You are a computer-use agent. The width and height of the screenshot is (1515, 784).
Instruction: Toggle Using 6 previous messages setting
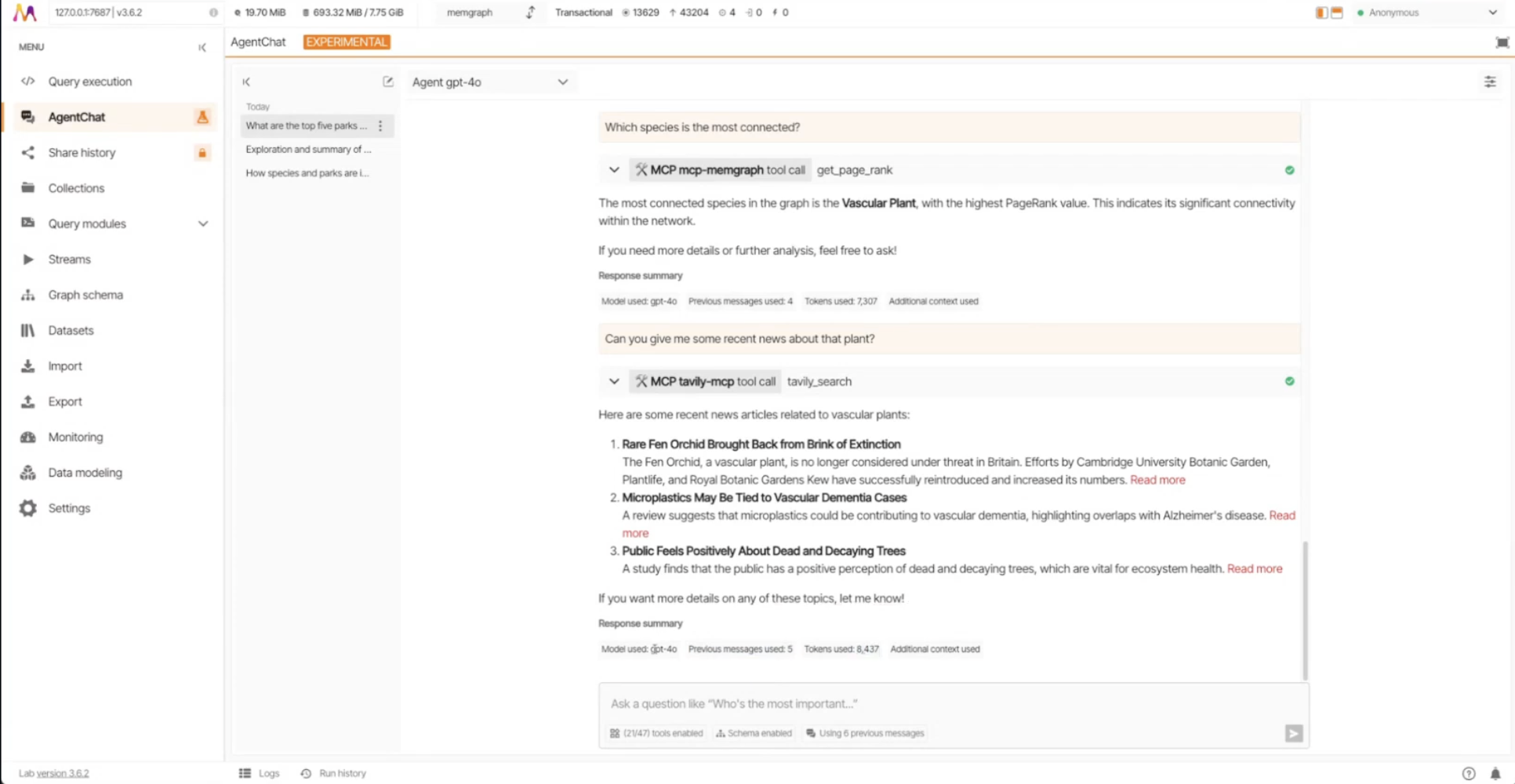[x=864, y=733]
